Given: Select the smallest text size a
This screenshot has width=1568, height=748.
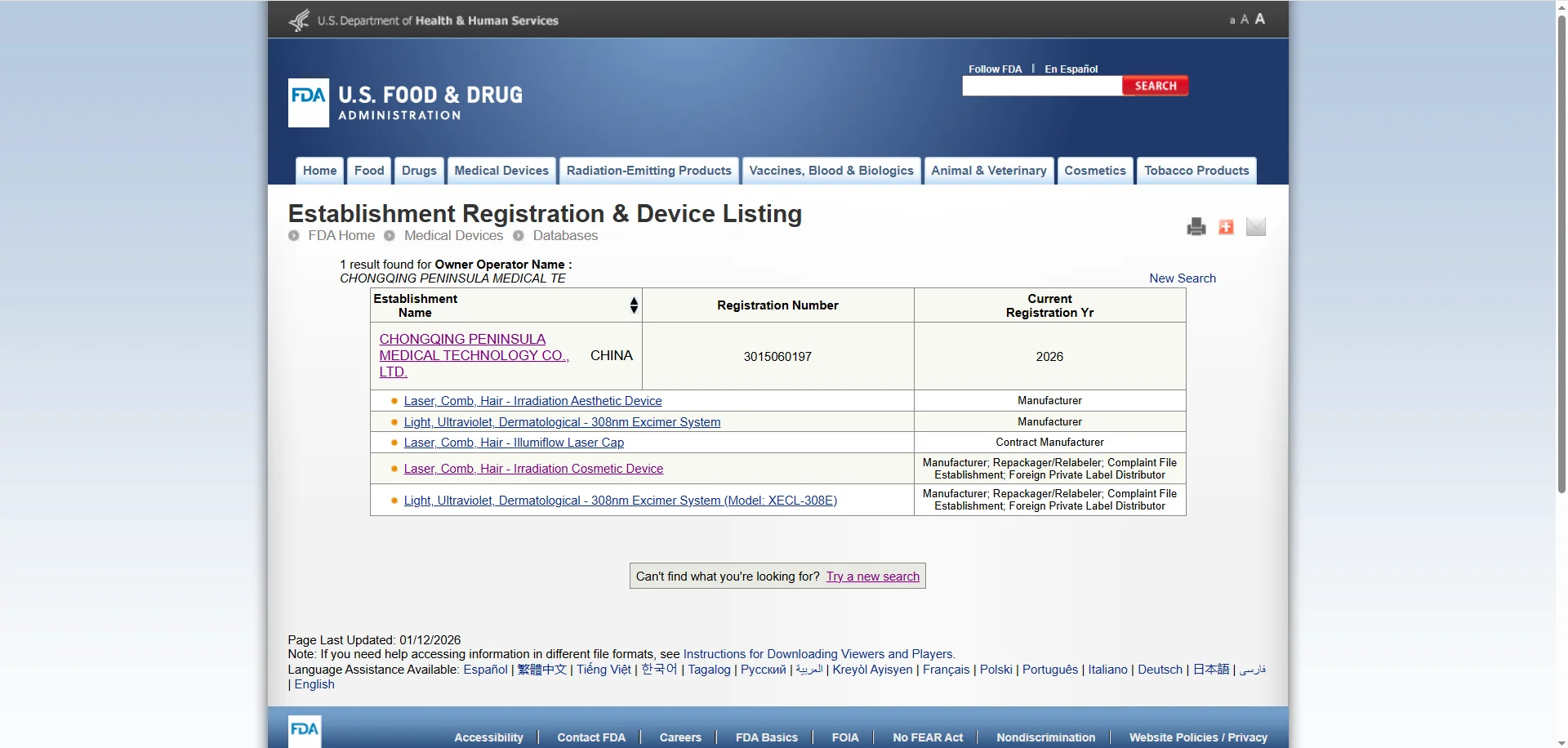Looking at the screenshot, I should click(x=1232, y=20).
